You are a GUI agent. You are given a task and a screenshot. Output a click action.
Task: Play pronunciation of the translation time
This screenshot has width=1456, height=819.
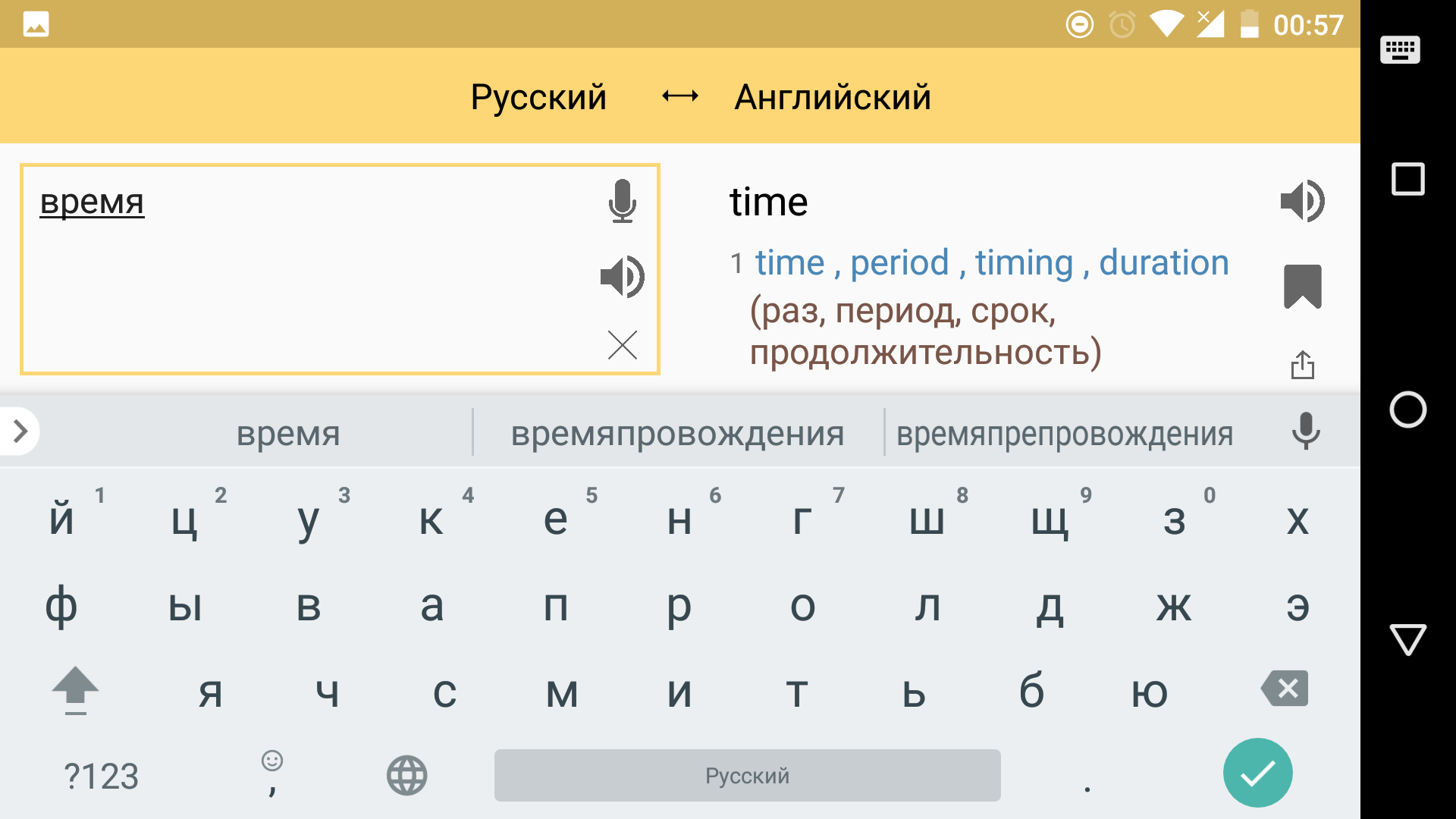(x=1302, y=201)
